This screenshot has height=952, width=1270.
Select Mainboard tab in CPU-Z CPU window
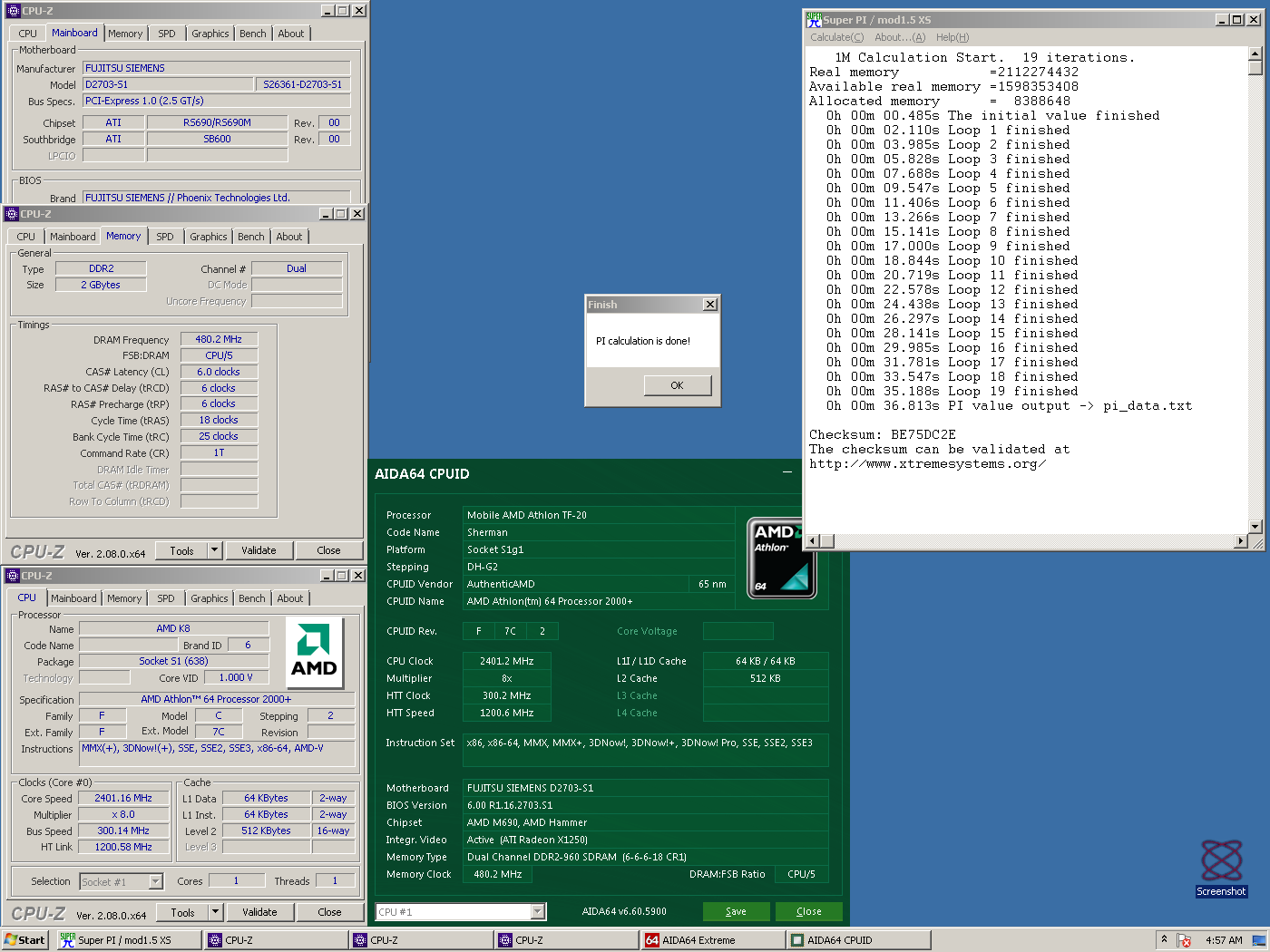(x=73, y=598)
